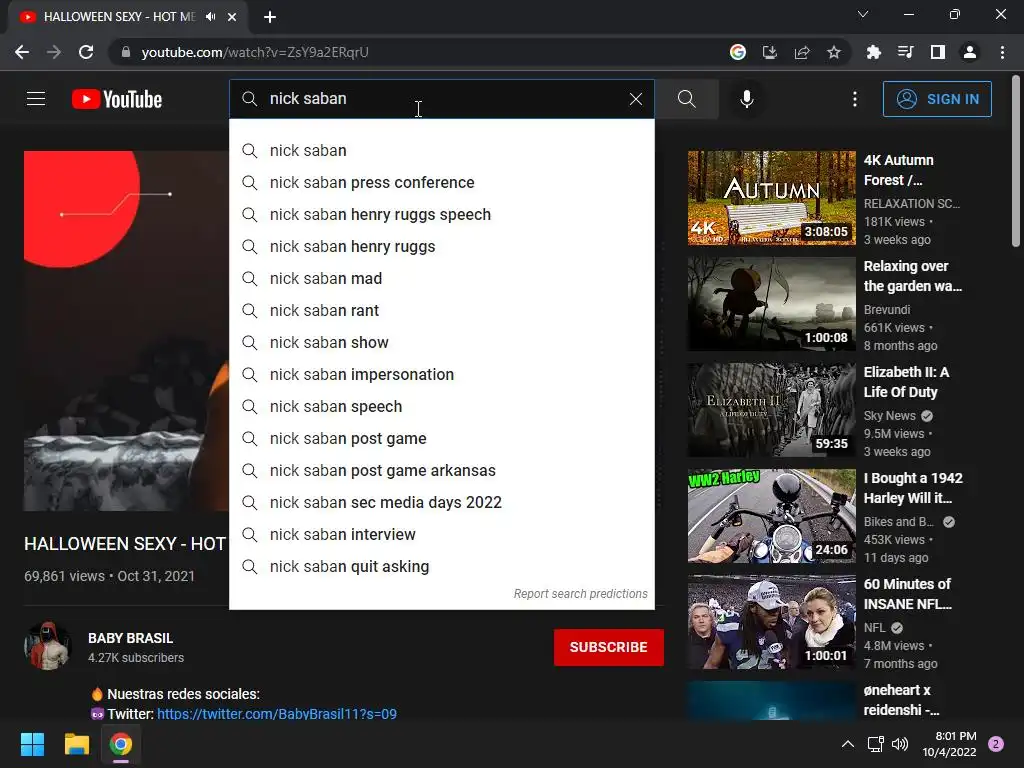Choose suggestion "nick saban interview"
This screenshot has width=1024, height=768.
tap(441, 534)
